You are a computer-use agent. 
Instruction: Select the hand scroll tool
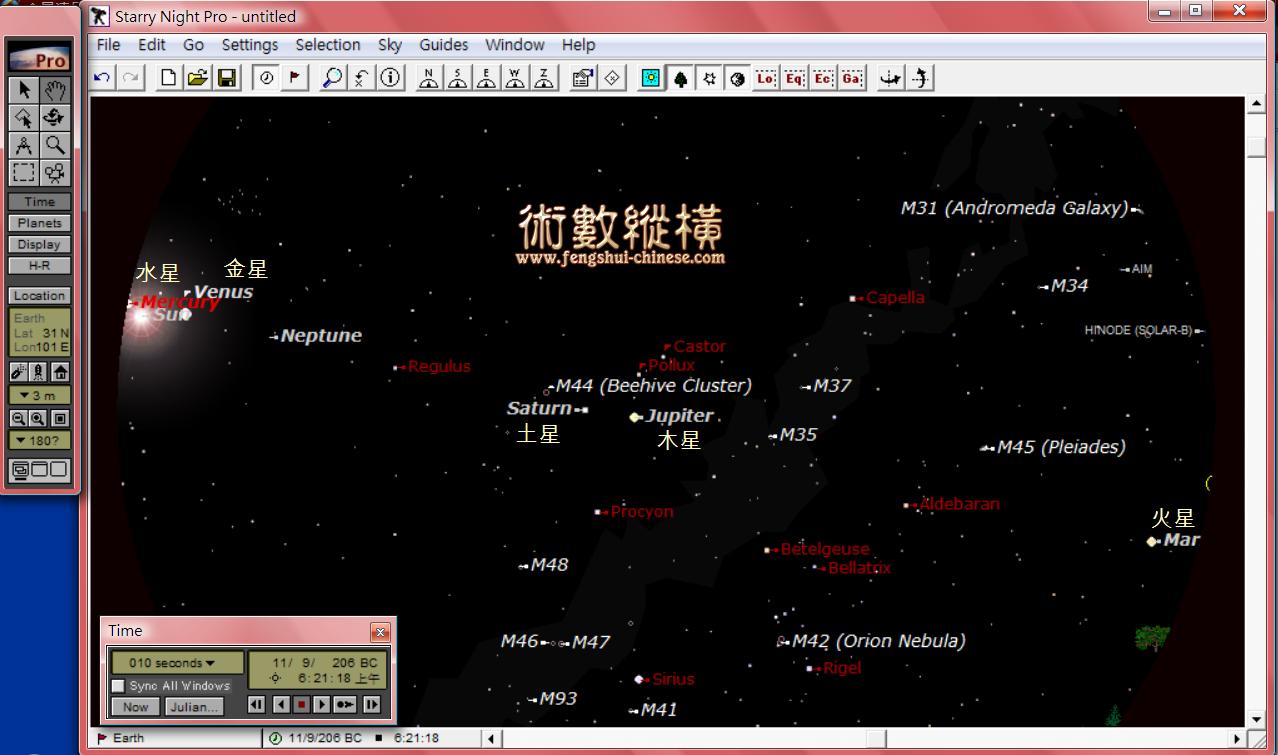[54, 91]
